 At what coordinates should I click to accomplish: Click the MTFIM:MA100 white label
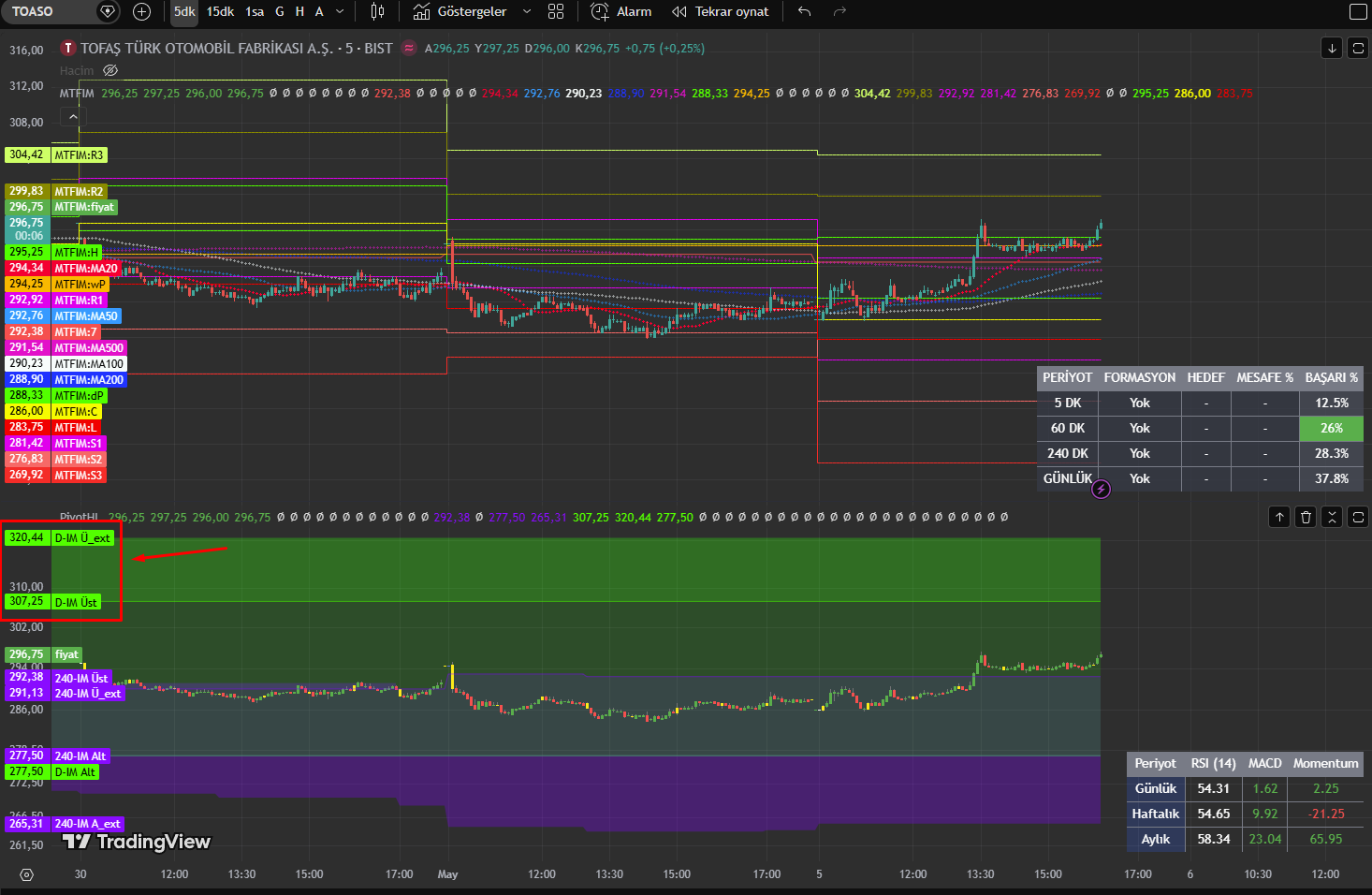click(89, 363)
